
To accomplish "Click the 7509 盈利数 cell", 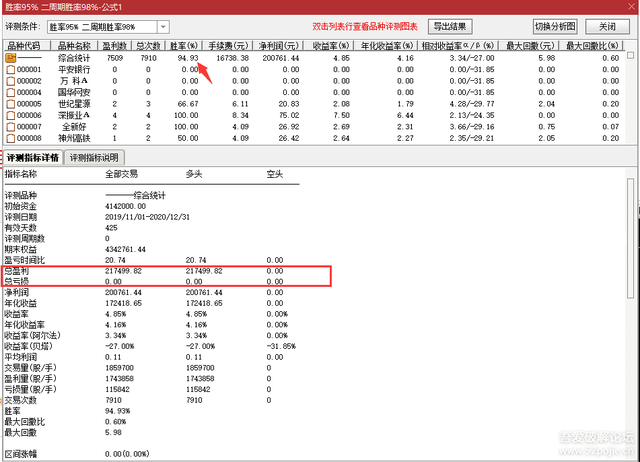I will tap(115, 58).
